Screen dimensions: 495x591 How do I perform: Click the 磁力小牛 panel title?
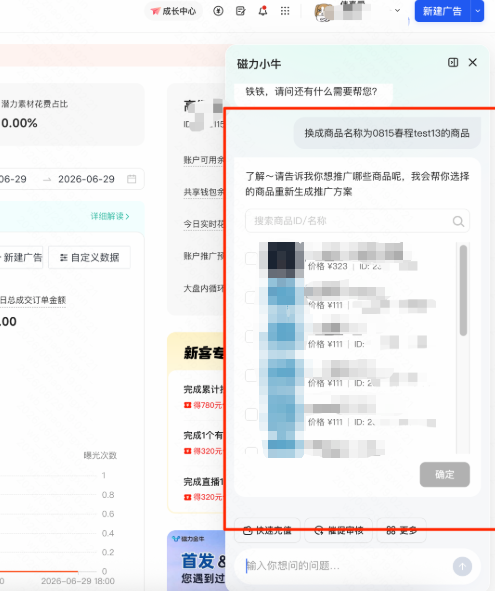tap(259, 64)
